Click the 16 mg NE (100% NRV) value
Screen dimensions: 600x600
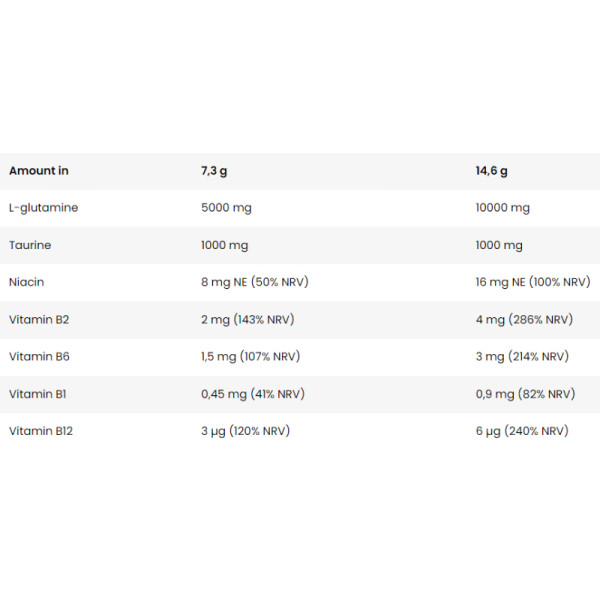click(533, 282)
